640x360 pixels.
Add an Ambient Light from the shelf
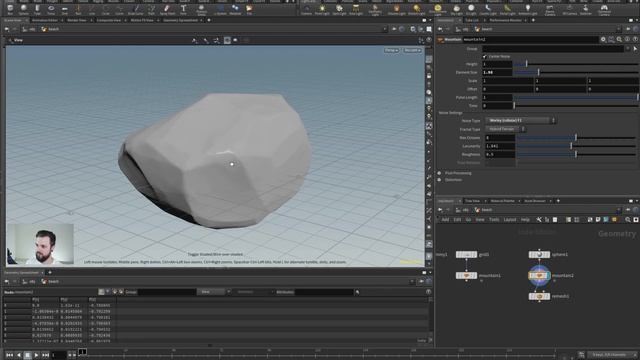(528, 9)
